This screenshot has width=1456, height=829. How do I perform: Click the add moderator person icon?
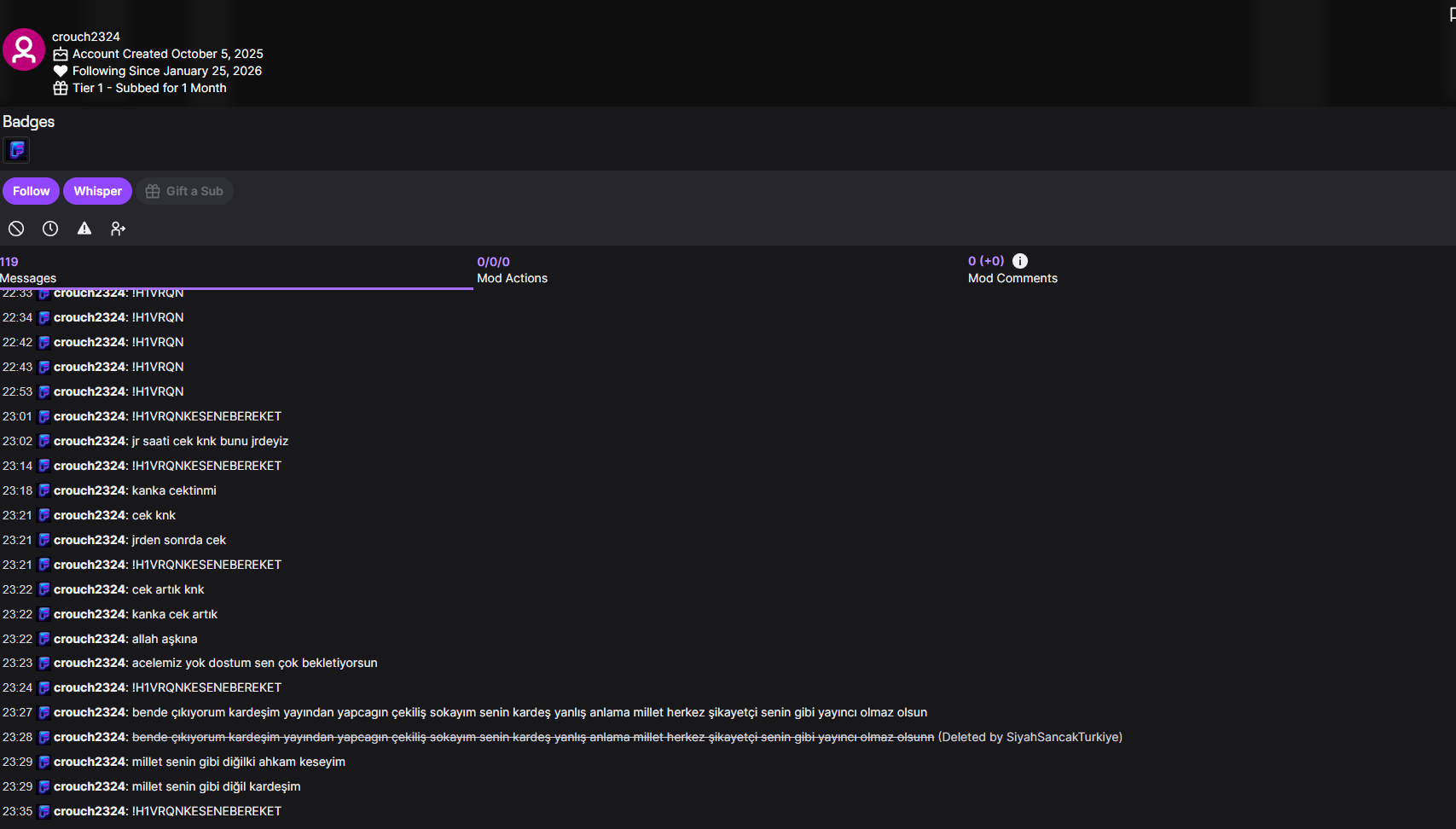pyautogui.click(x=119, y=229)
